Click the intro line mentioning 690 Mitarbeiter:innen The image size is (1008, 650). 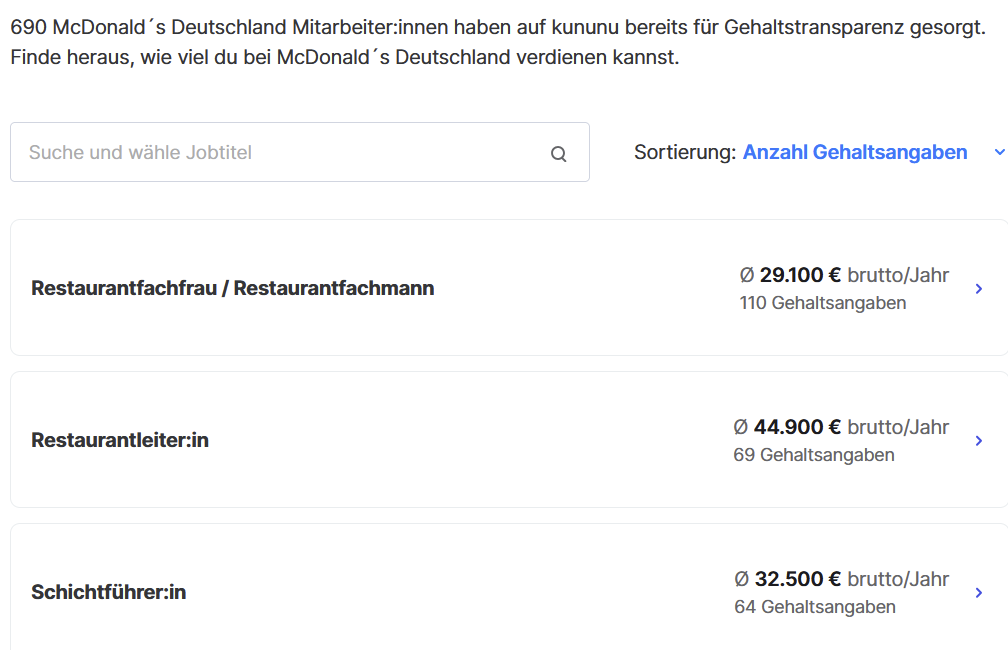click(x=497, y=28)
